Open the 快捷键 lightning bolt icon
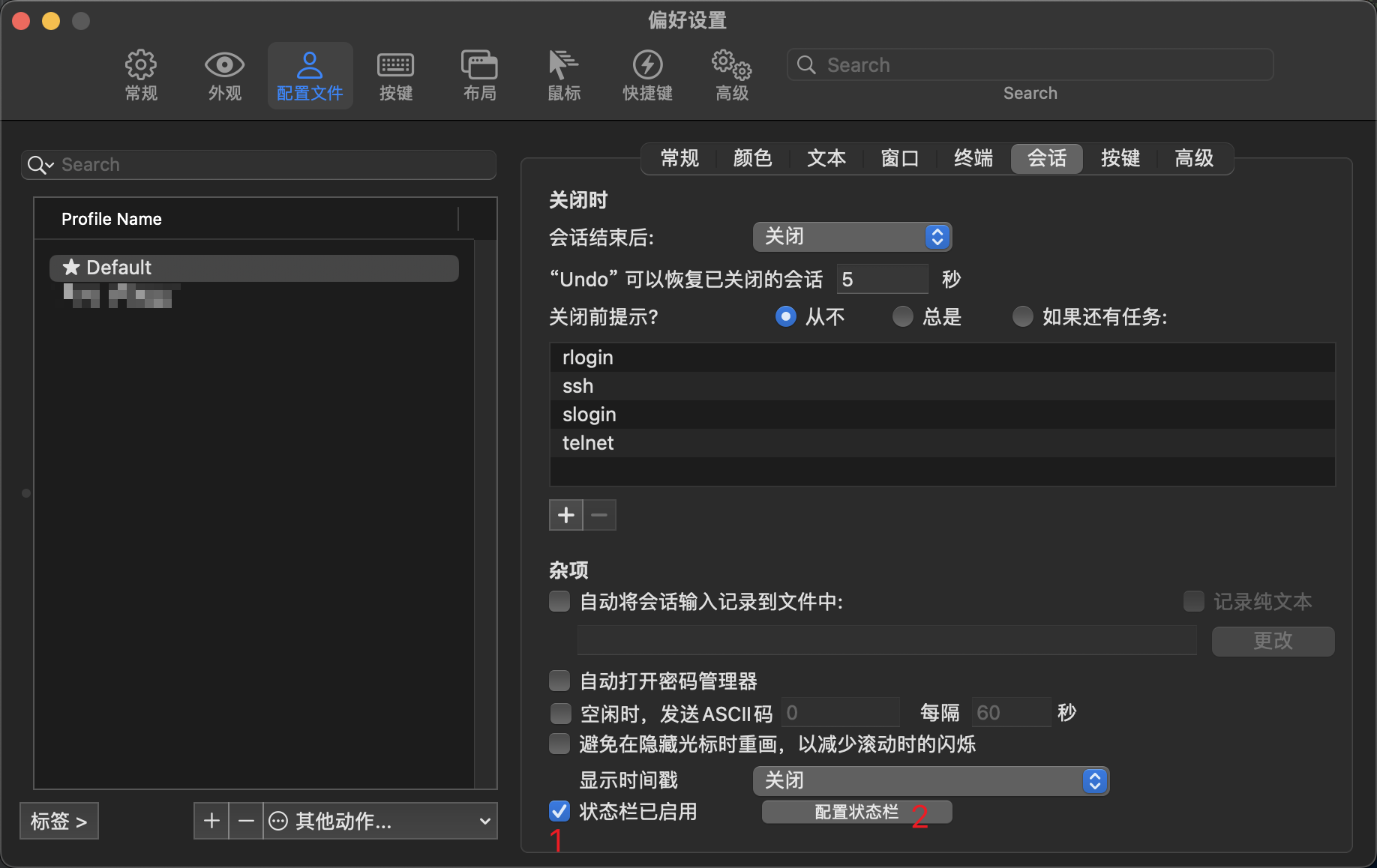1377x868 pixels. 647,66
